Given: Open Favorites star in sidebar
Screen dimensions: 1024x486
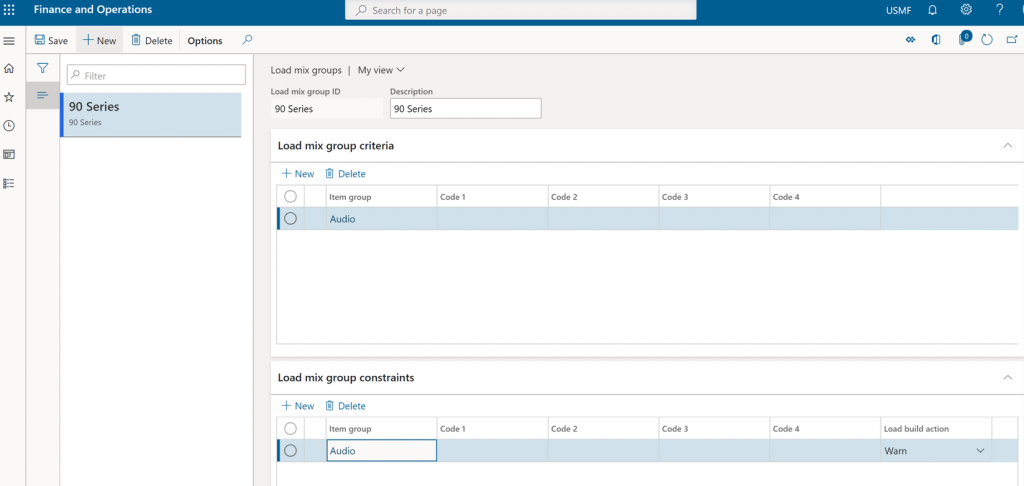Looking at the screenshot, I should pos(9,97).
